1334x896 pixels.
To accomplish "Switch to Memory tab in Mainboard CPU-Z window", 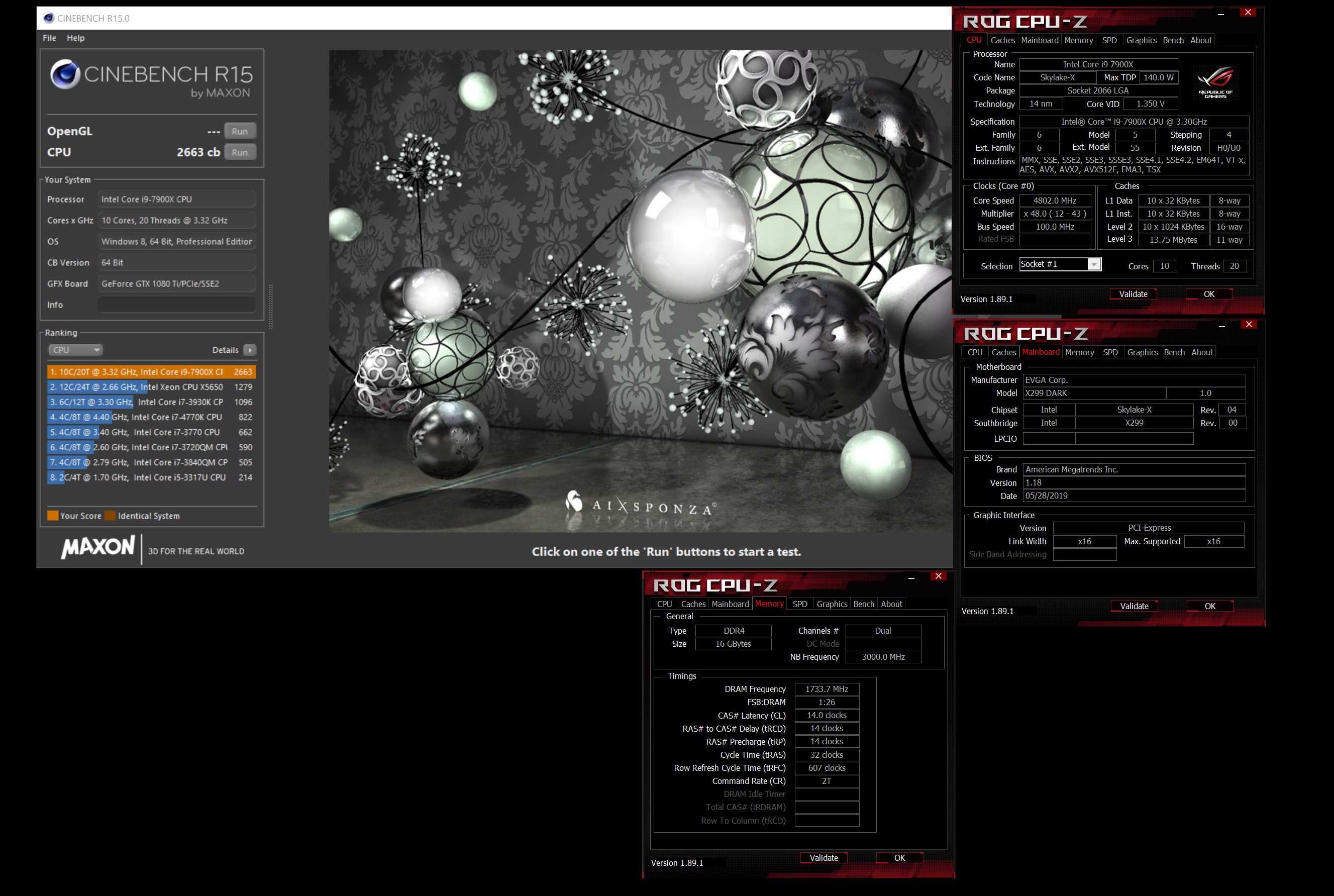I will tap(1080, 352).
